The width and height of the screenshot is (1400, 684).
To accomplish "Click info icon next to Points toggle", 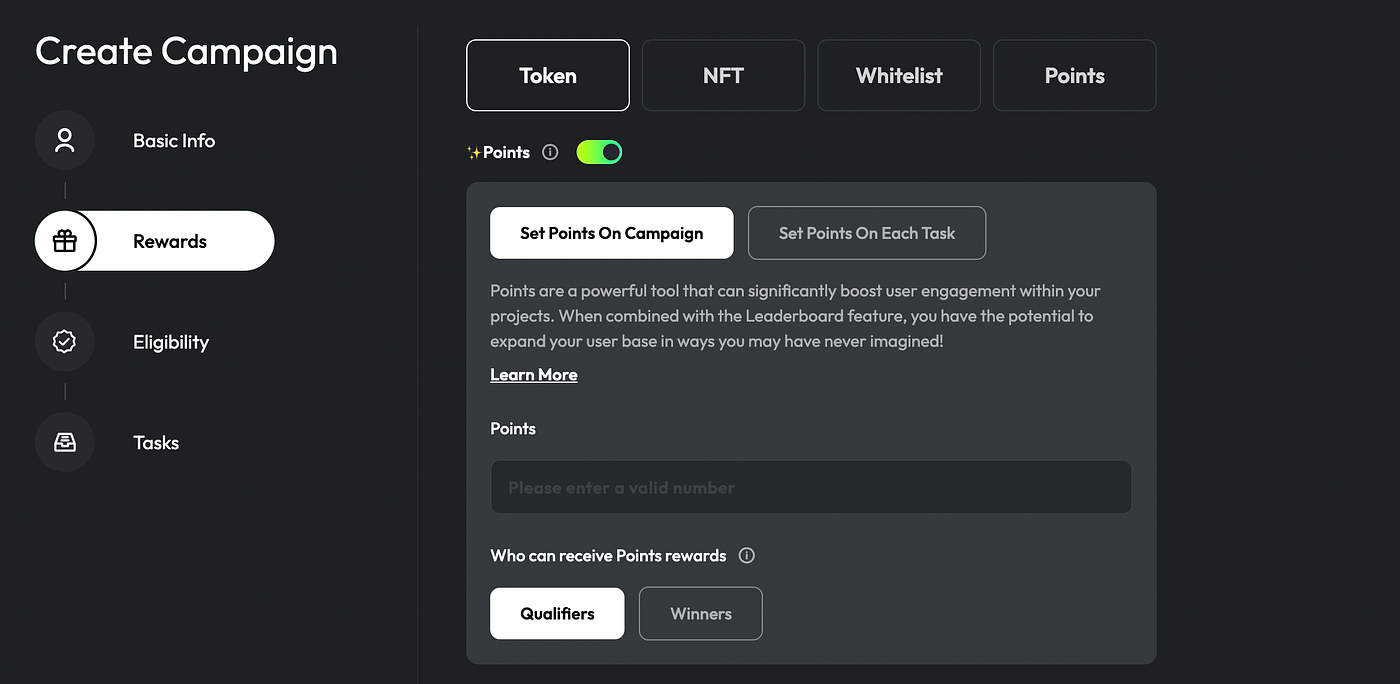I will pyautogui.click(x=550, y=153).
